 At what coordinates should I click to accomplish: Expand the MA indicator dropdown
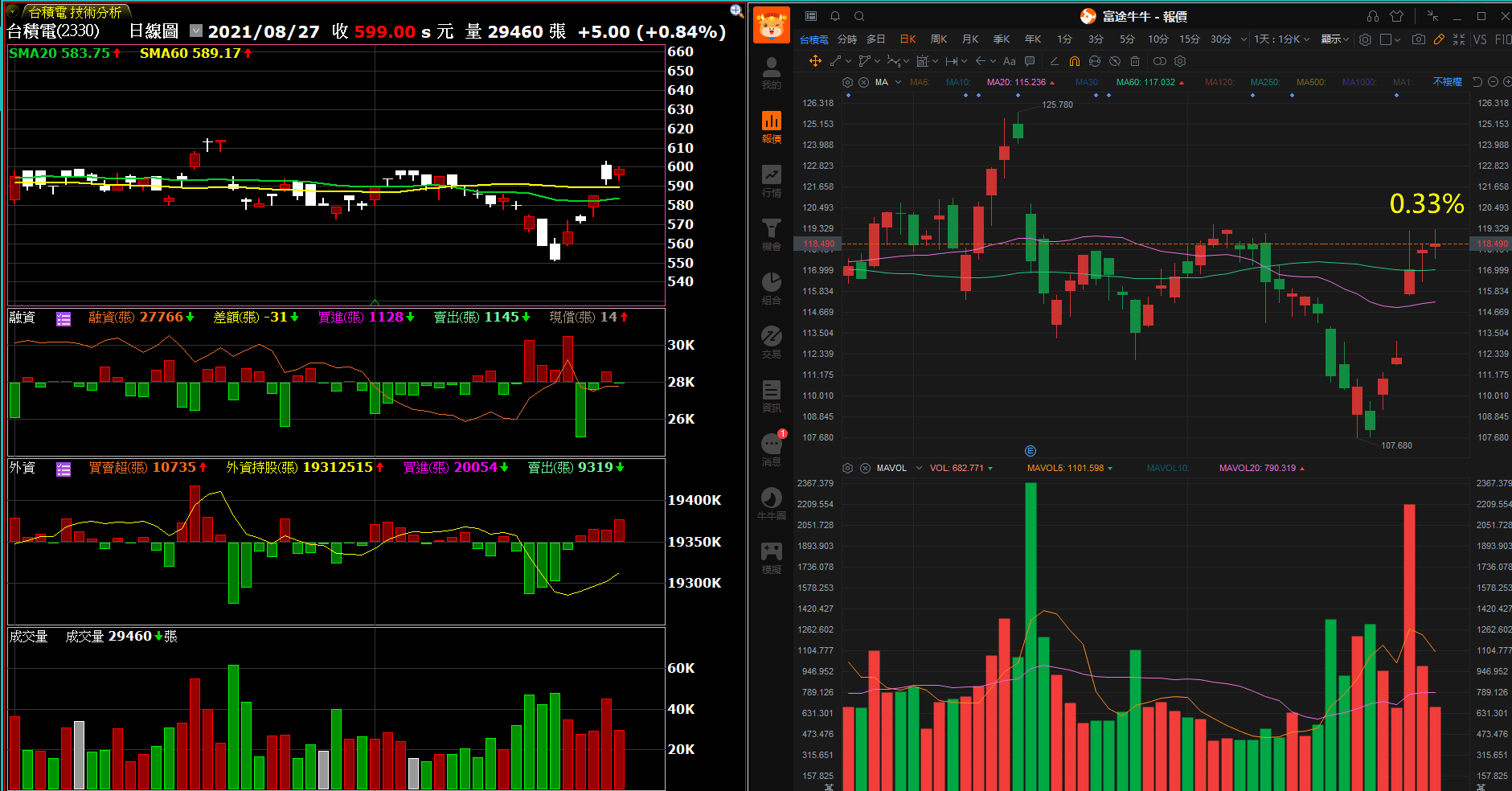[899, 82]
